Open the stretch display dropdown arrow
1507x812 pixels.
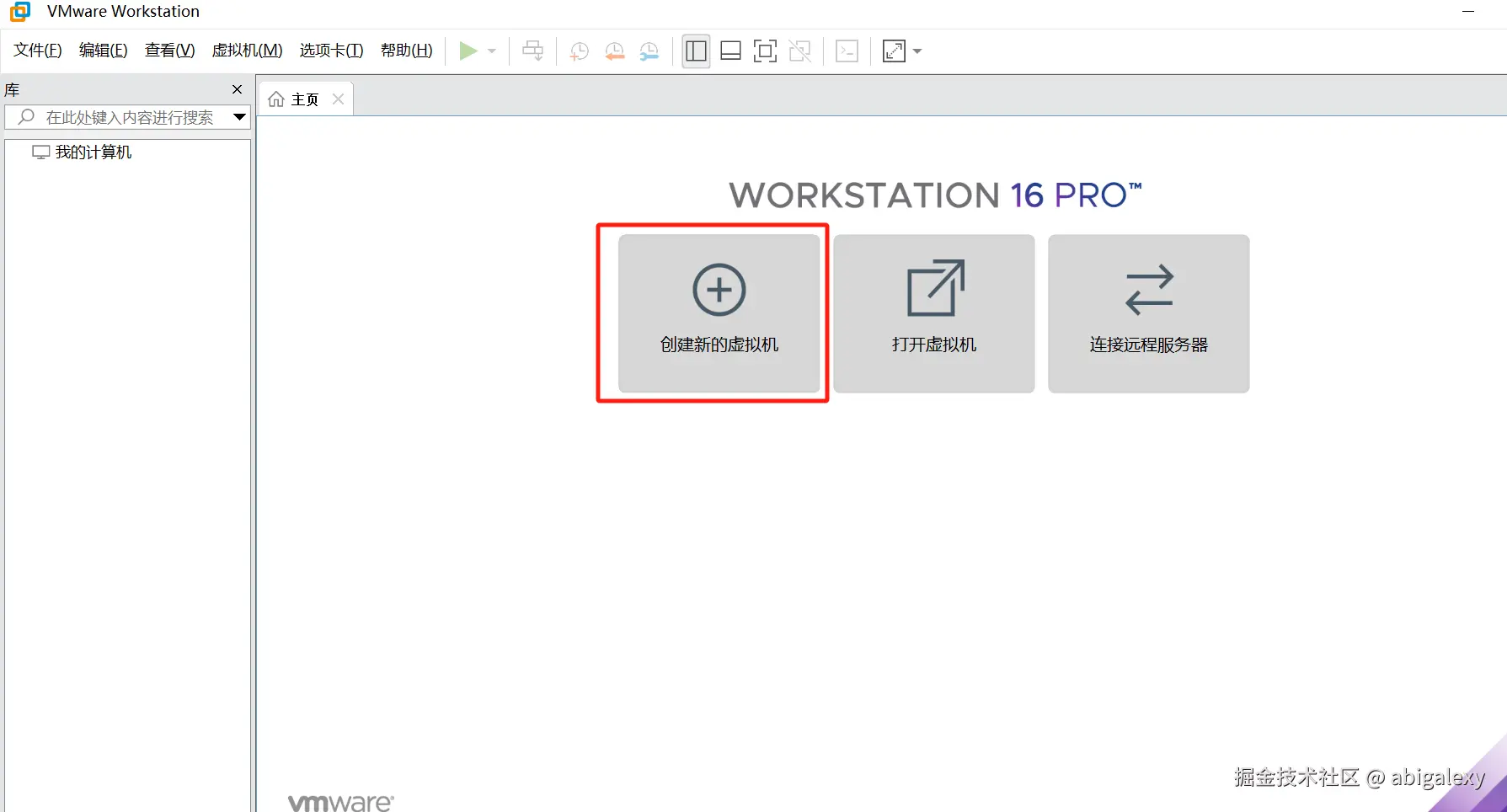(917, 51)
